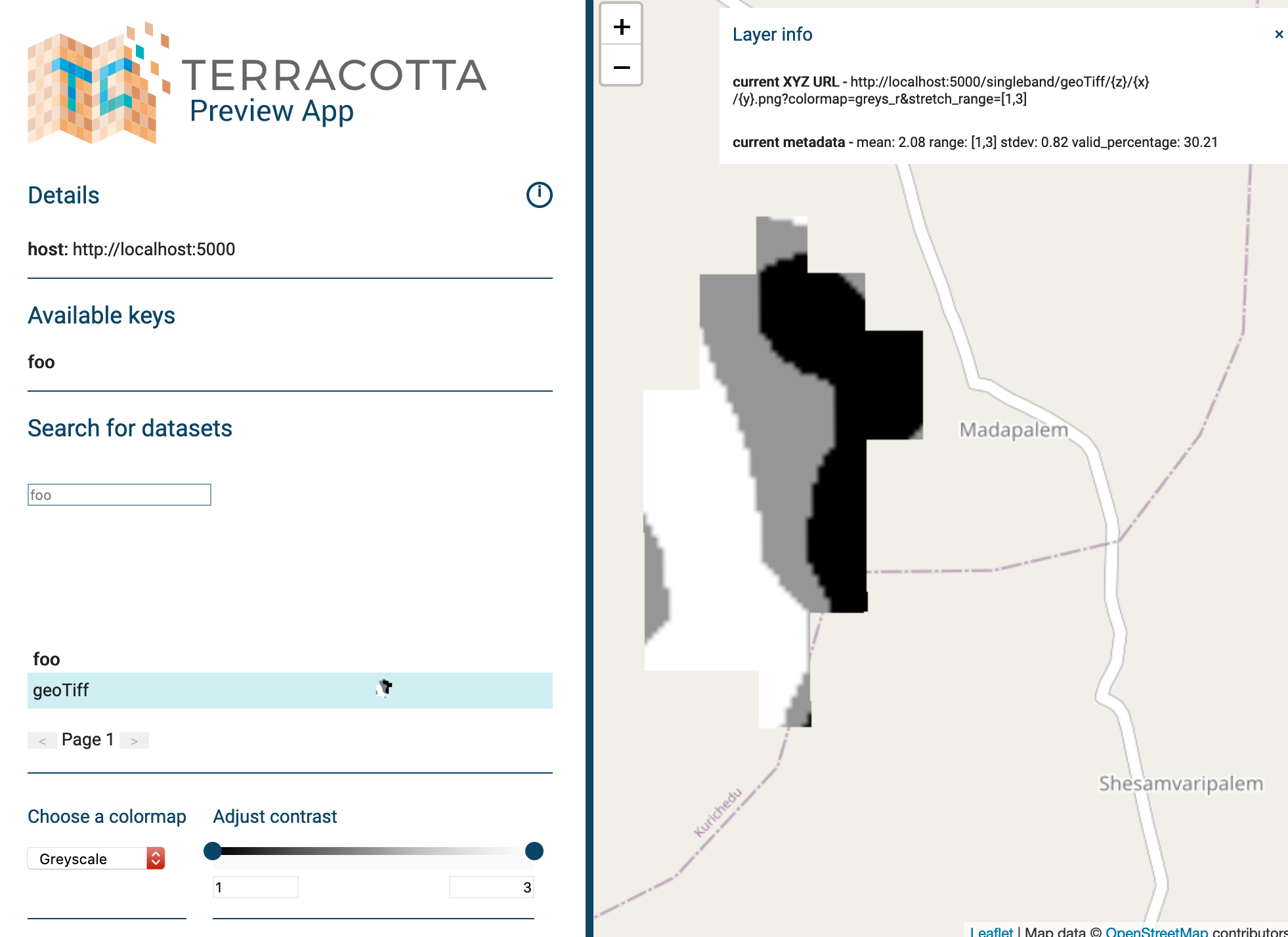Image resolution: width=1288 pixels, height=937 pixels.
Task: Click the next page arrow button
Action: click(134, 741)
